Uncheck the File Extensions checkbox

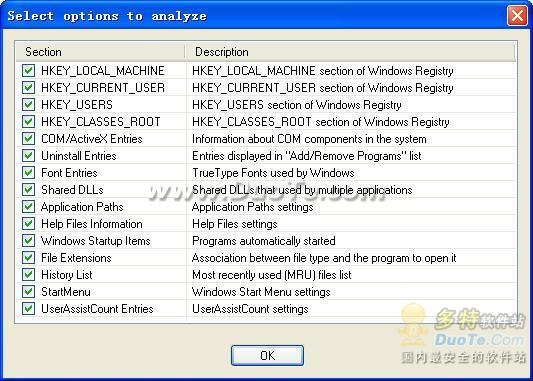pos(29,258)
